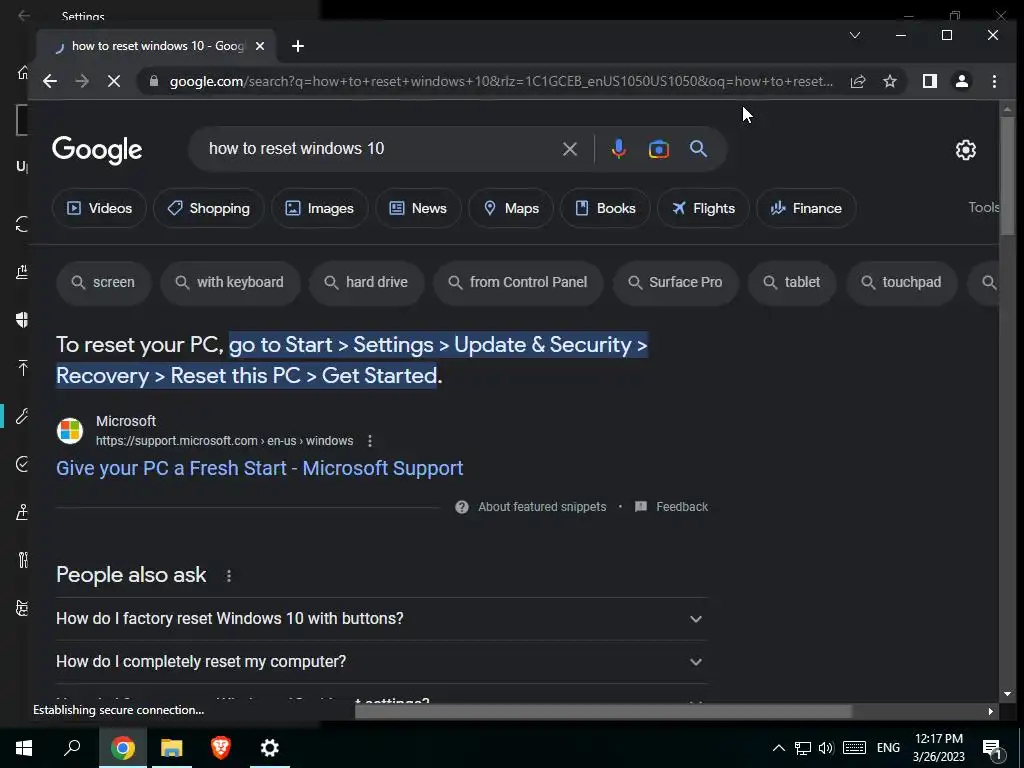Click the Chrome address bar URL
1024x768 pixels.
tap(501, 82)
